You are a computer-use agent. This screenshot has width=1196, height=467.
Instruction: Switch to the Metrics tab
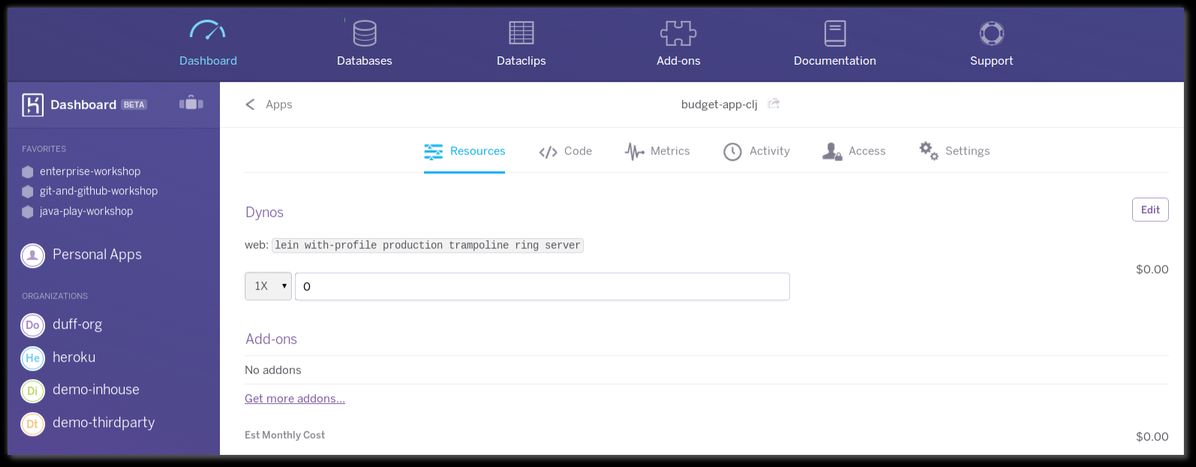pyautogui.click(x=657, y=151)
